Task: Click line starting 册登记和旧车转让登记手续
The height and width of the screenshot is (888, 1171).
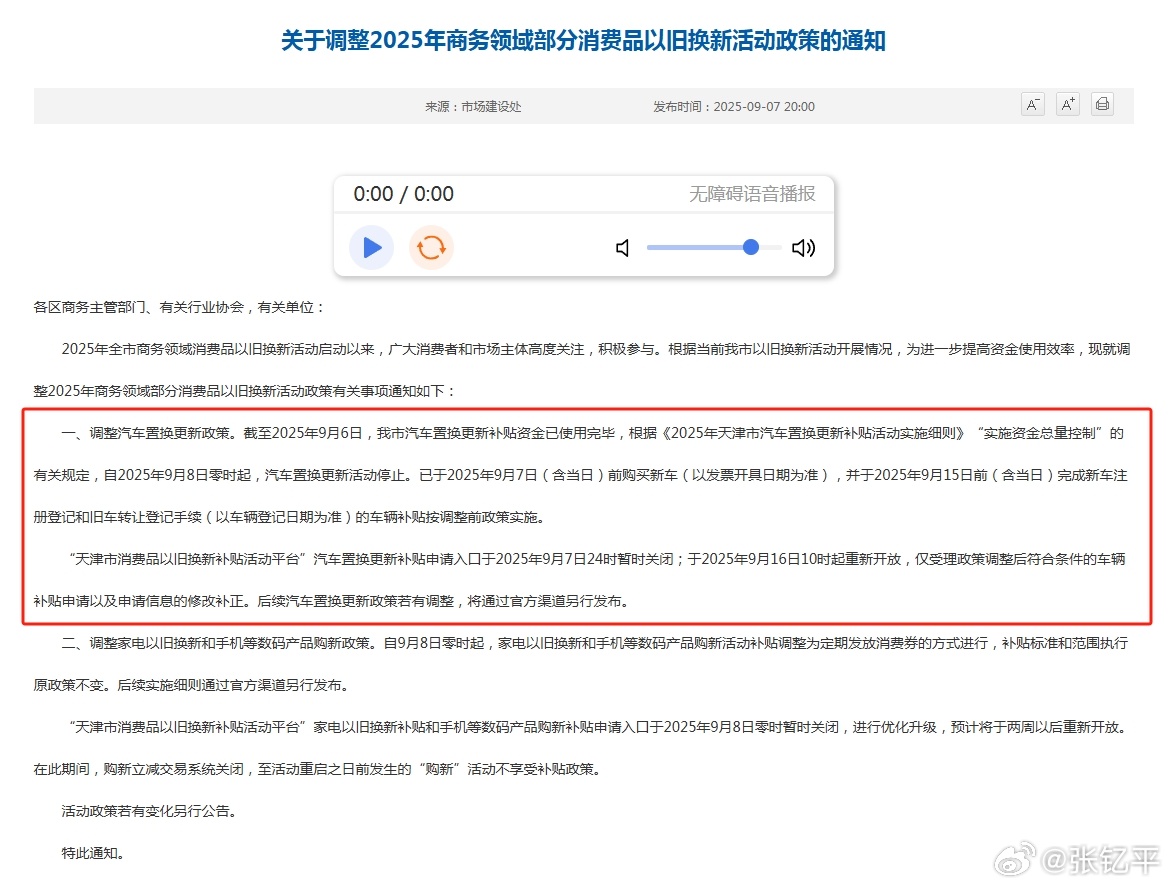Action: pyautogui.click(x=290, y=517)
